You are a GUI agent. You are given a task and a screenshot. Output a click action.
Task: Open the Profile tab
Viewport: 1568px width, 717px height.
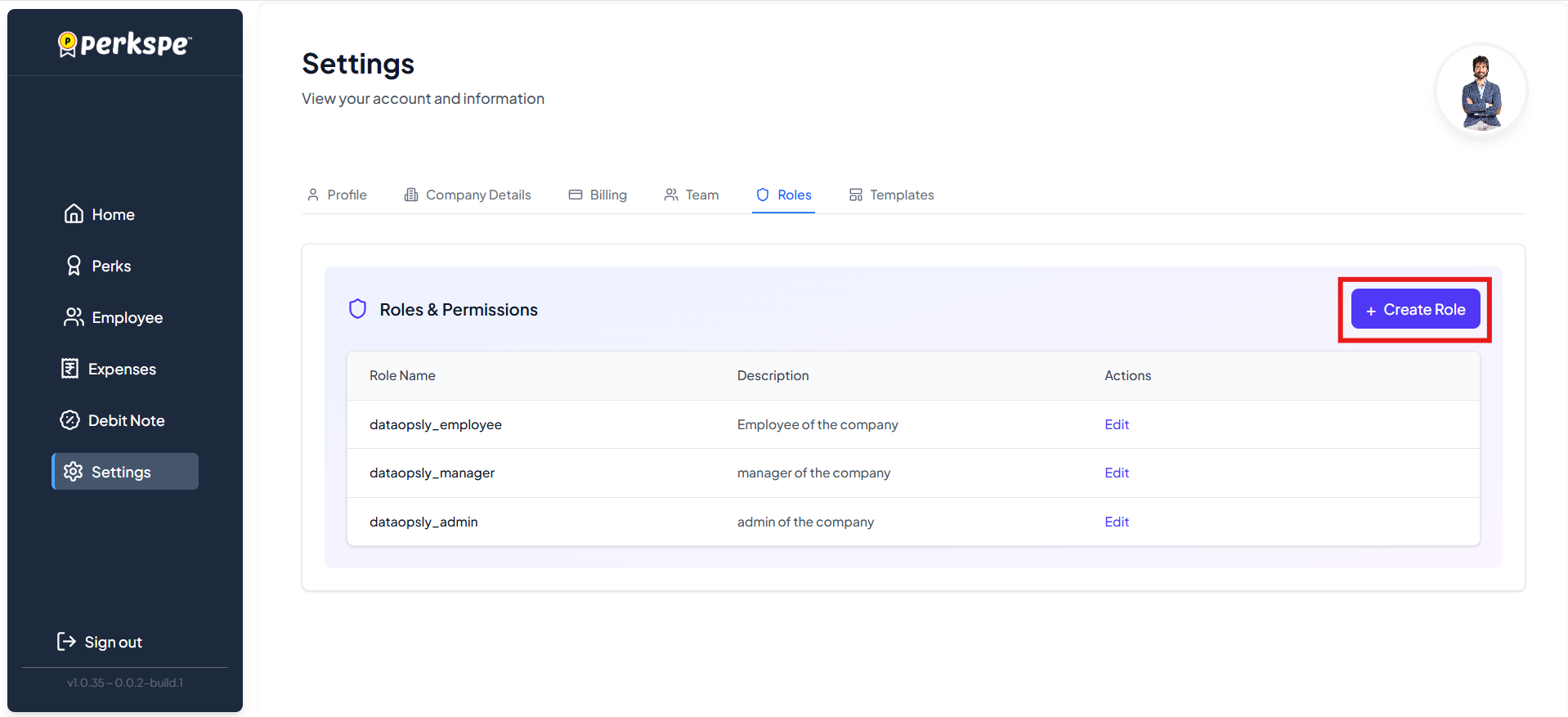(x=337, y=195)
